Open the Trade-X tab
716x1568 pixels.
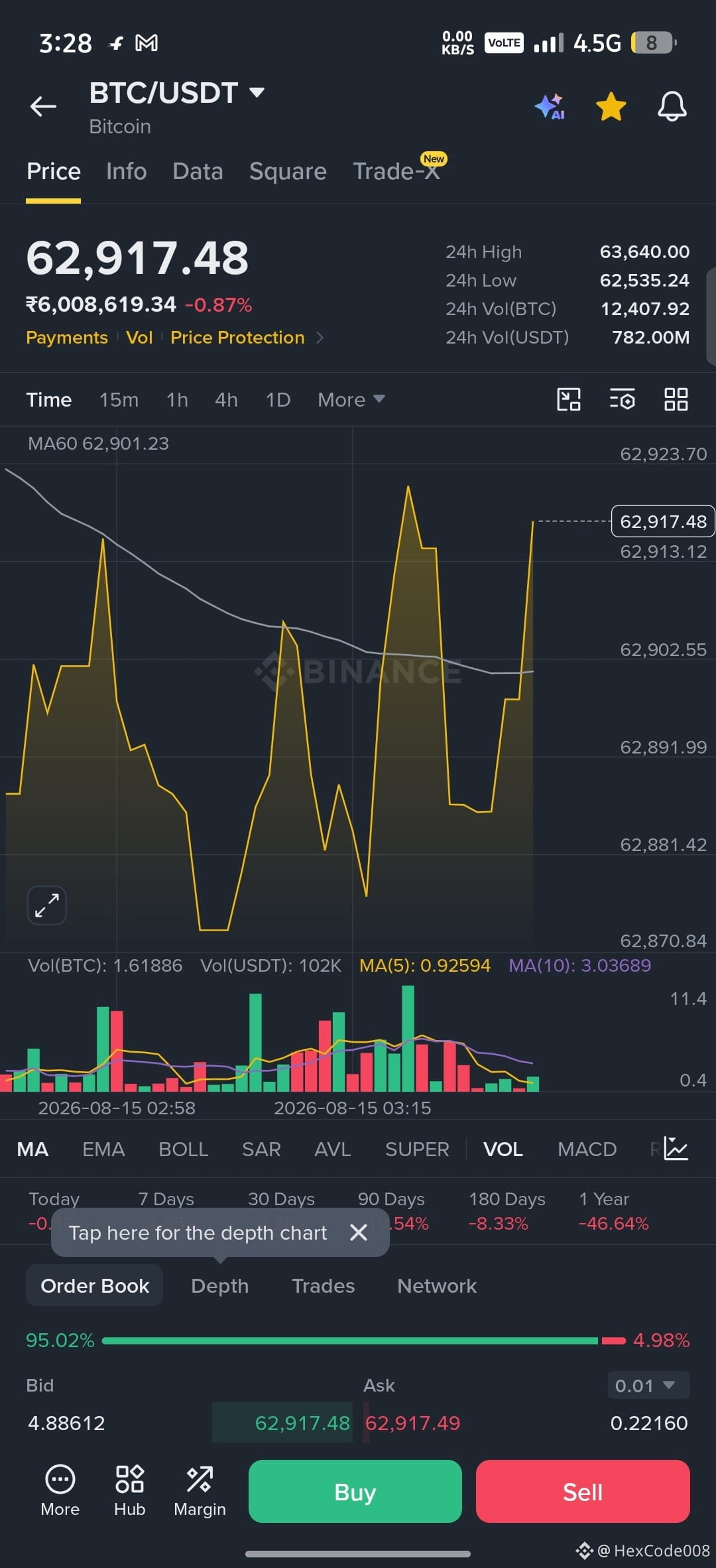click(396, 171)
